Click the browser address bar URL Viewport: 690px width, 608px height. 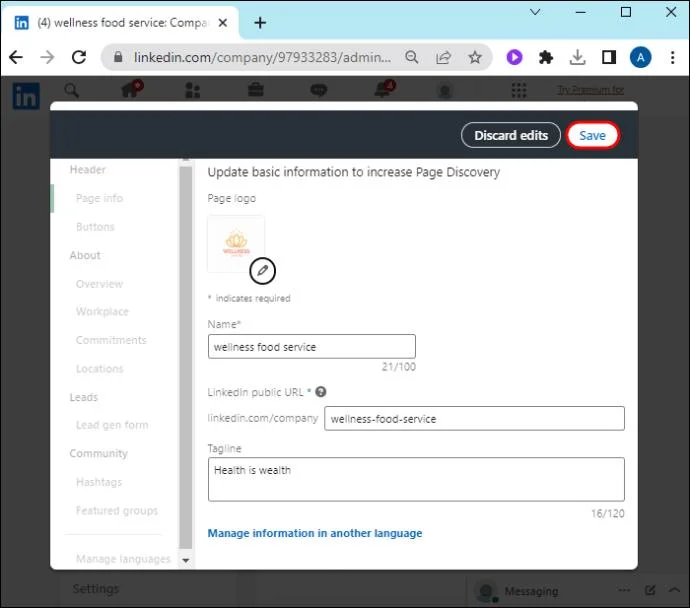tap(262, 57)
